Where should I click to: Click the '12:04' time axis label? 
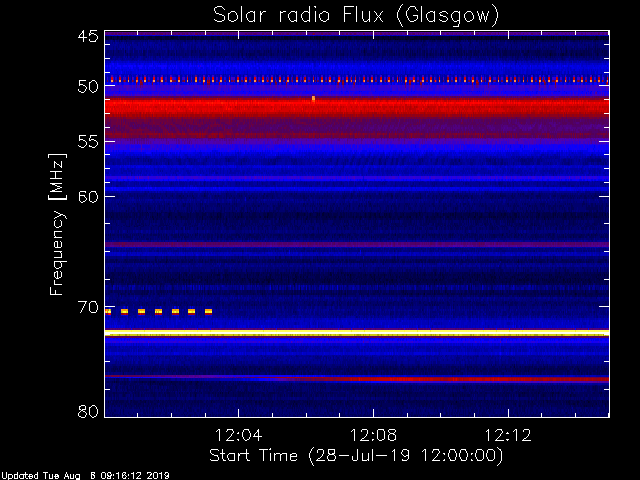238,435
